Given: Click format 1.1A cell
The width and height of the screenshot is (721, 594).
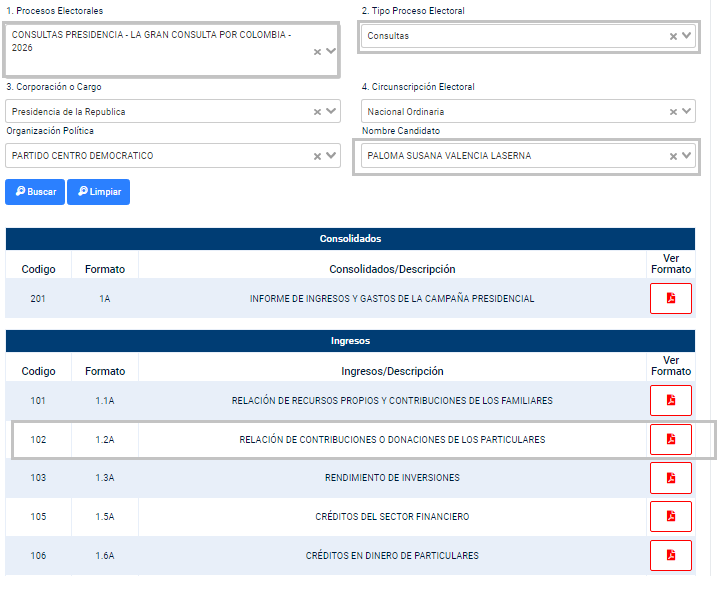Looking at the screenshot, I should [105, 401].
